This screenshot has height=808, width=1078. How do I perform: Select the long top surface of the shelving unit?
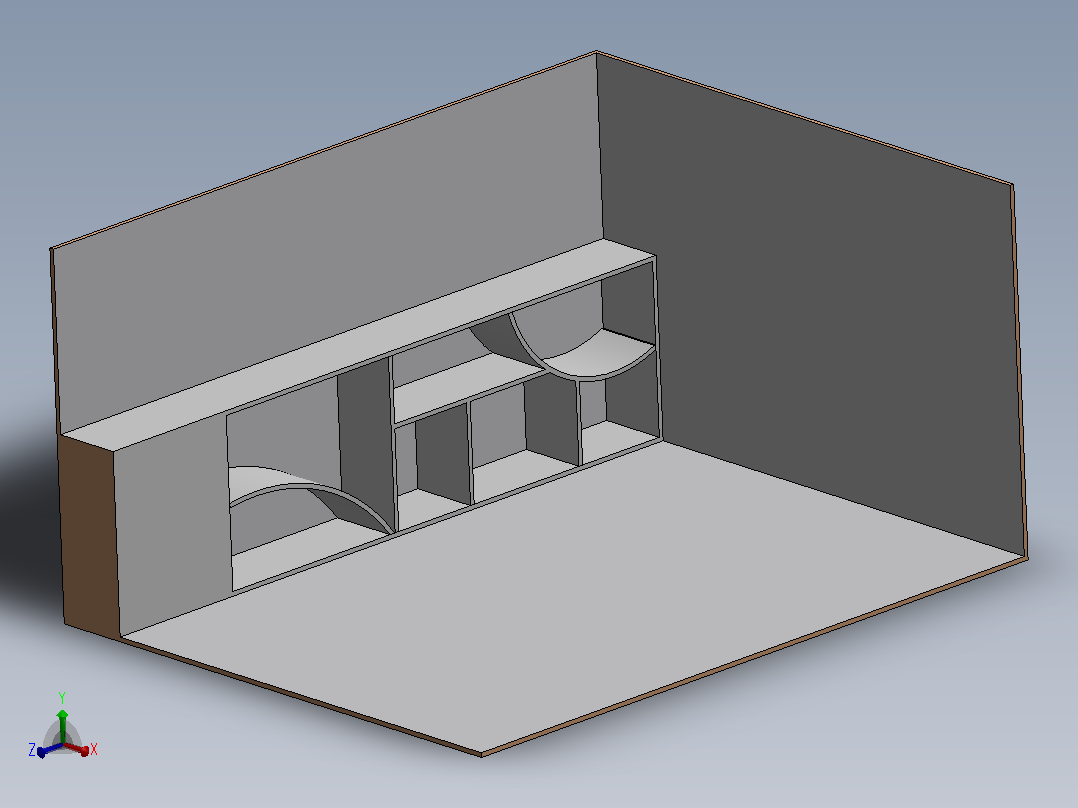[358, 345]
